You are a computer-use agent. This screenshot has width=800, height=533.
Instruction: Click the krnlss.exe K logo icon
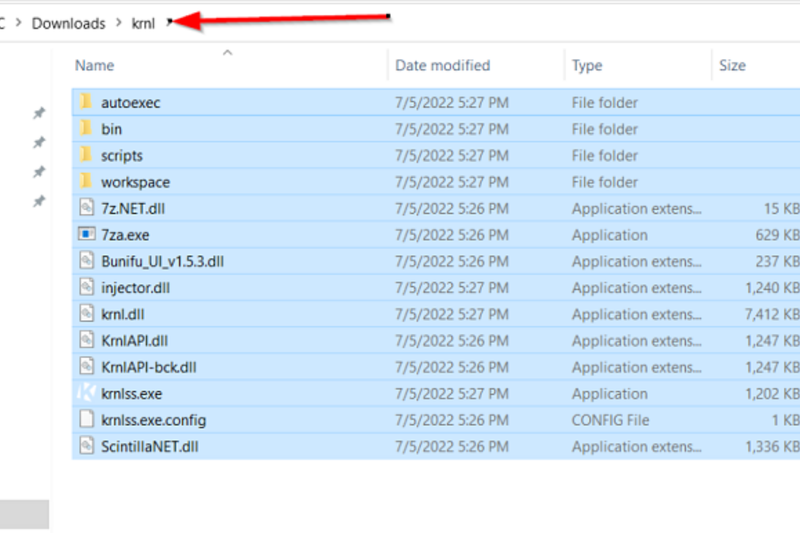(x=86, y=393)
